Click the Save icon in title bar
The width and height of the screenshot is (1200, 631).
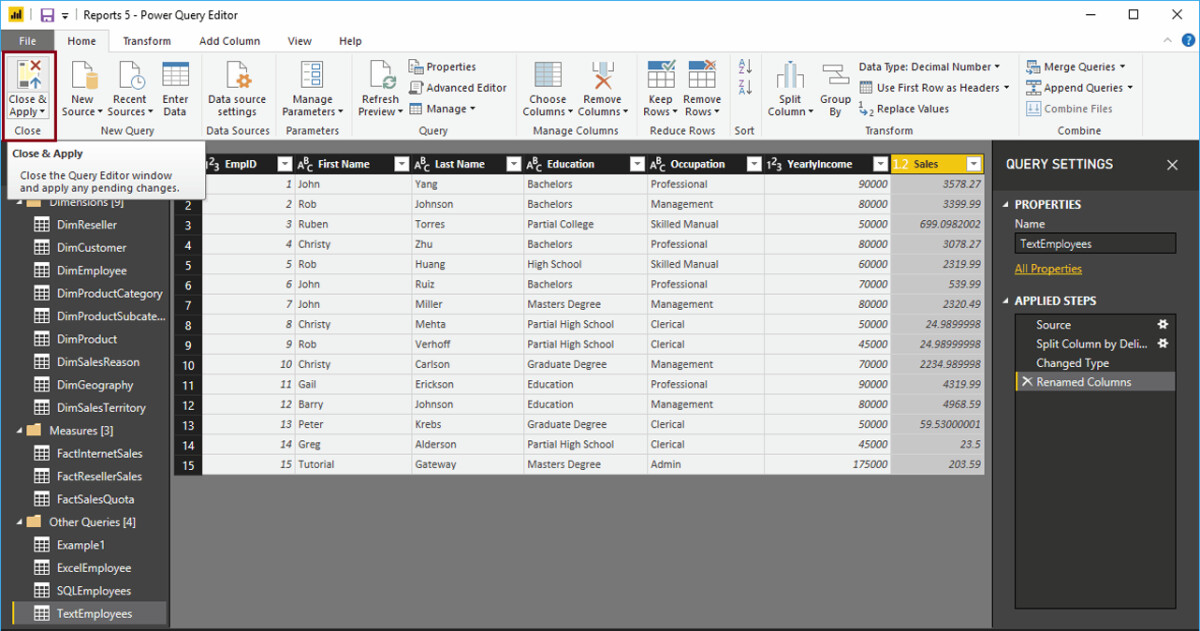[x=46, y=15]
